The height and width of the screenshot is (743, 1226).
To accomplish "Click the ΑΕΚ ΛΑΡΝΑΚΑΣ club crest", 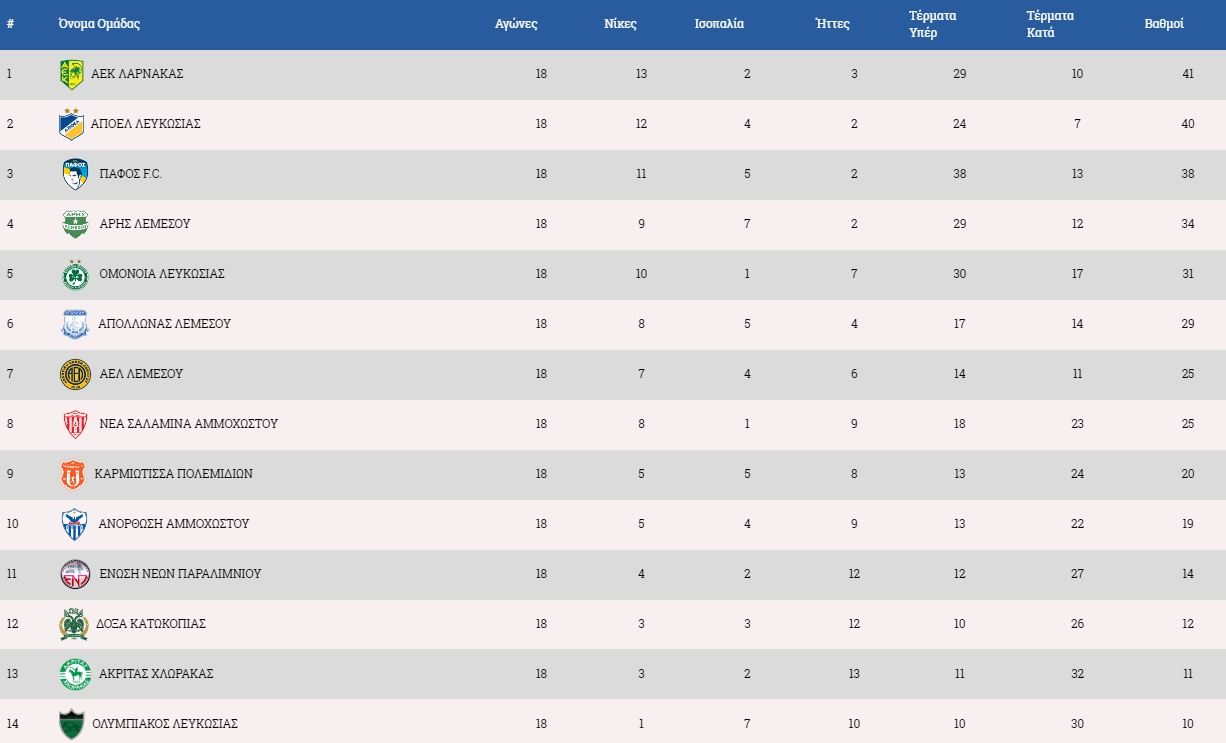I will [72, 74].
